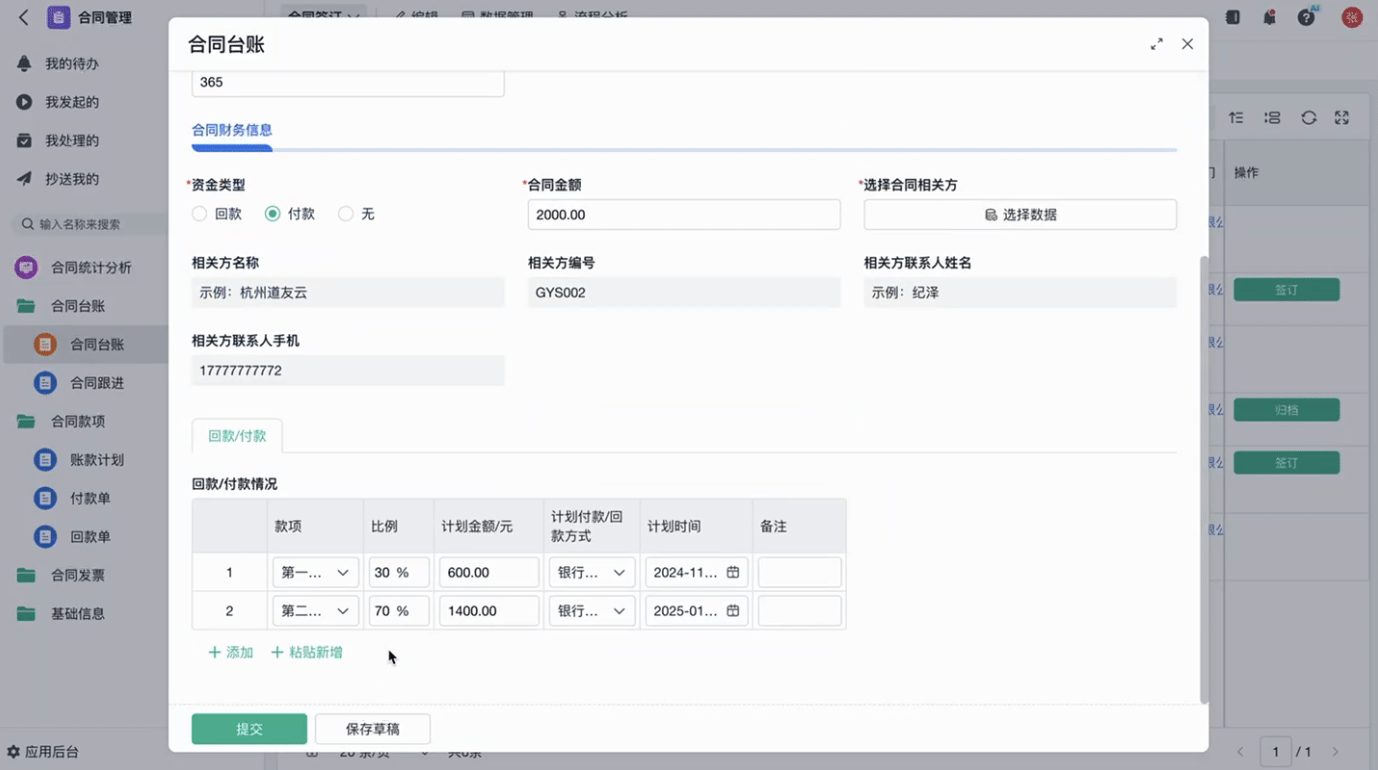Screen dimensions: 1378x770
Task: Click the 合同金额 input field
Action: point(684,215)
